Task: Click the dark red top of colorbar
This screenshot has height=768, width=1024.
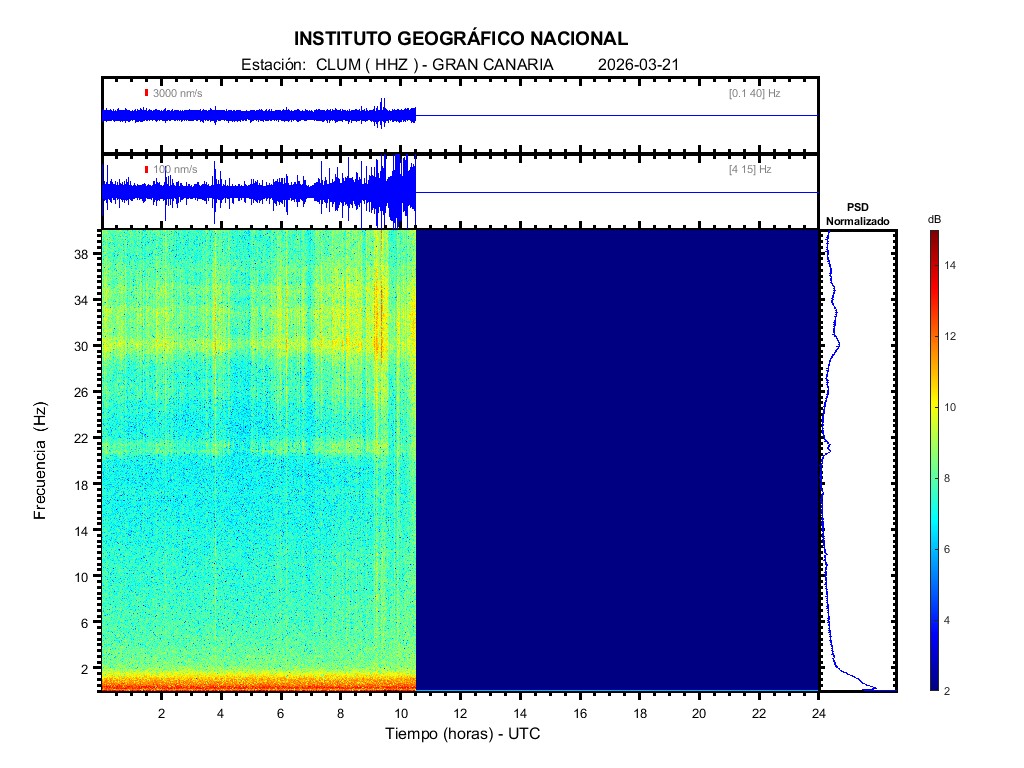Action: (933, 236)
